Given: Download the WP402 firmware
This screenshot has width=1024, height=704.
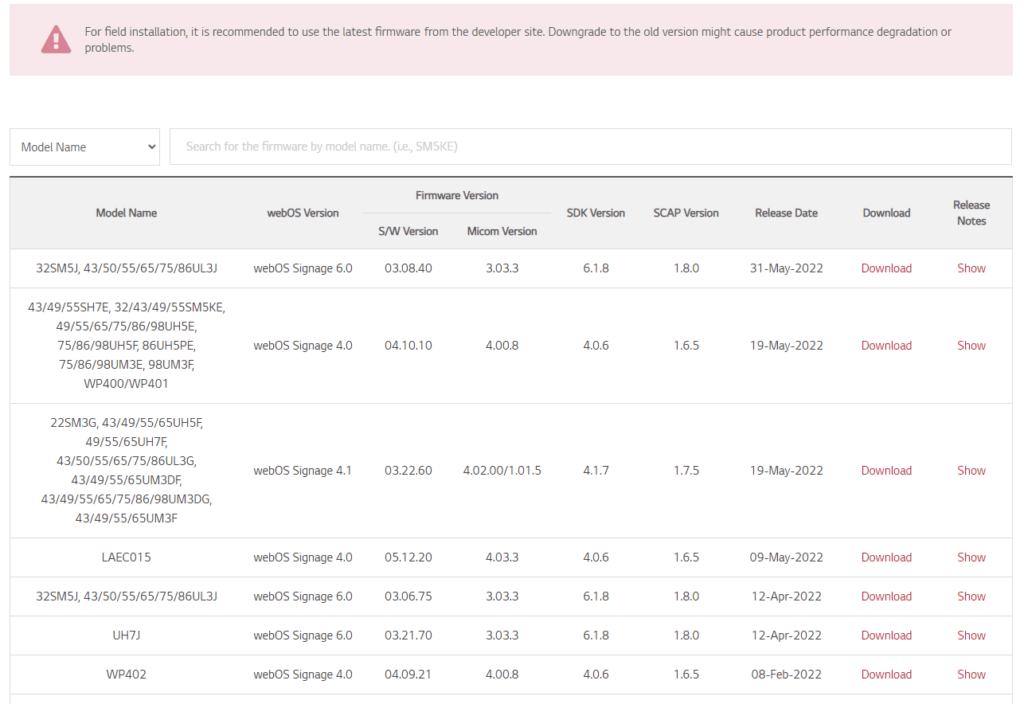Looking at the screenshot, I should coord(886,675).
